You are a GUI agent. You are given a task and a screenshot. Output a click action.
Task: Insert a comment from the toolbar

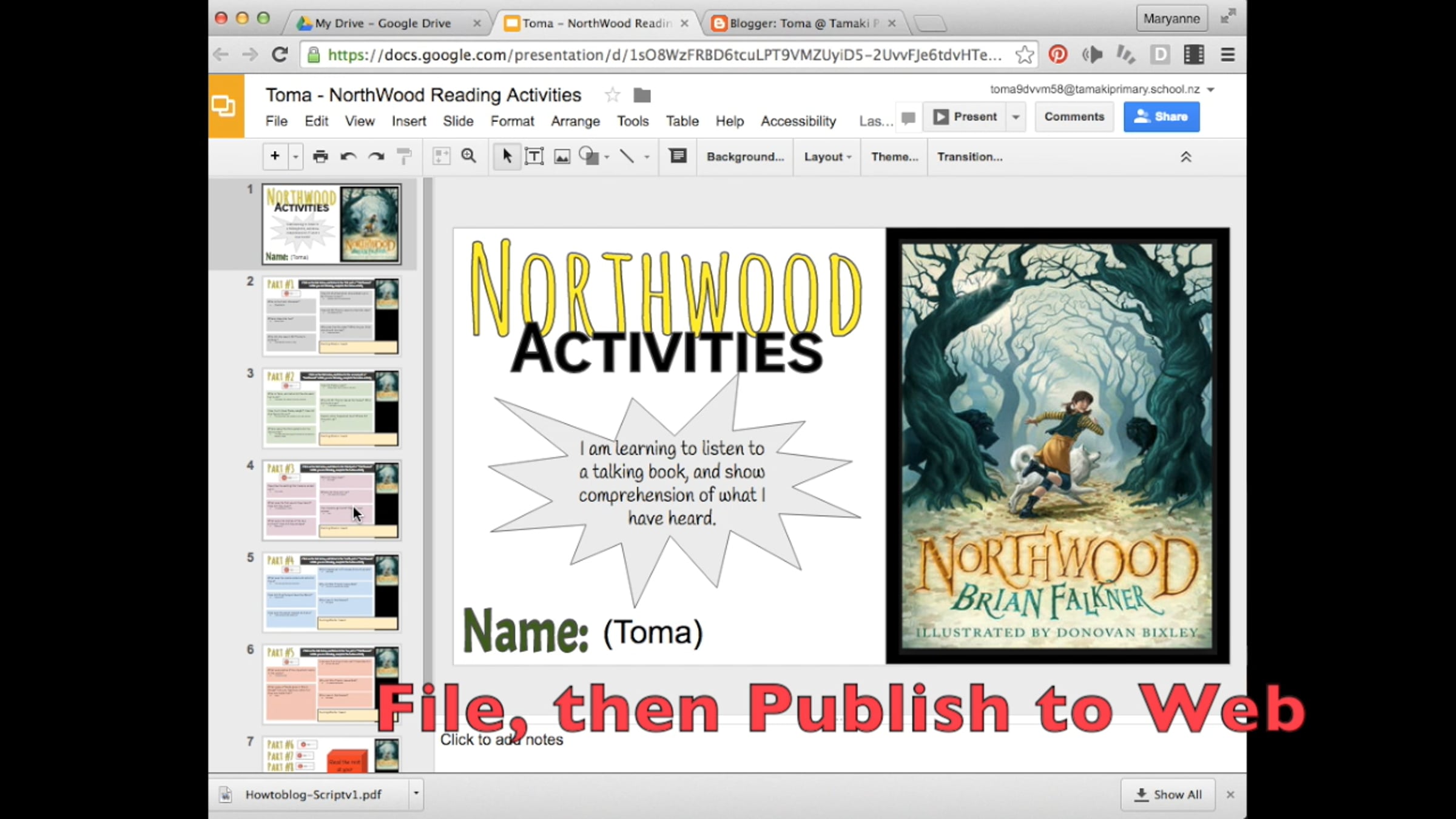[x=678, y=157]
